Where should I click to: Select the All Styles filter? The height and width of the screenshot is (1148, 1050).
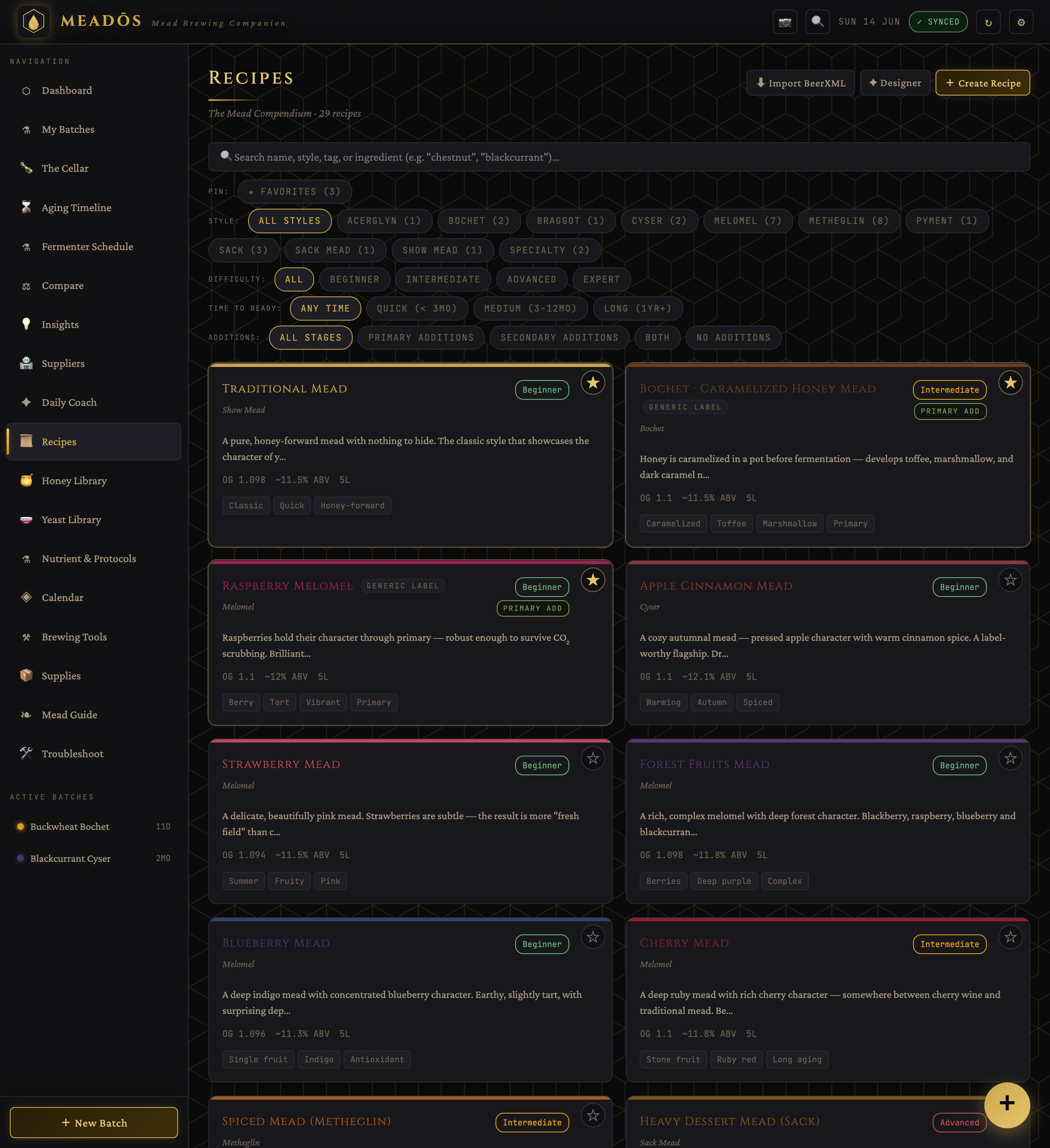[x=290, y=221]
